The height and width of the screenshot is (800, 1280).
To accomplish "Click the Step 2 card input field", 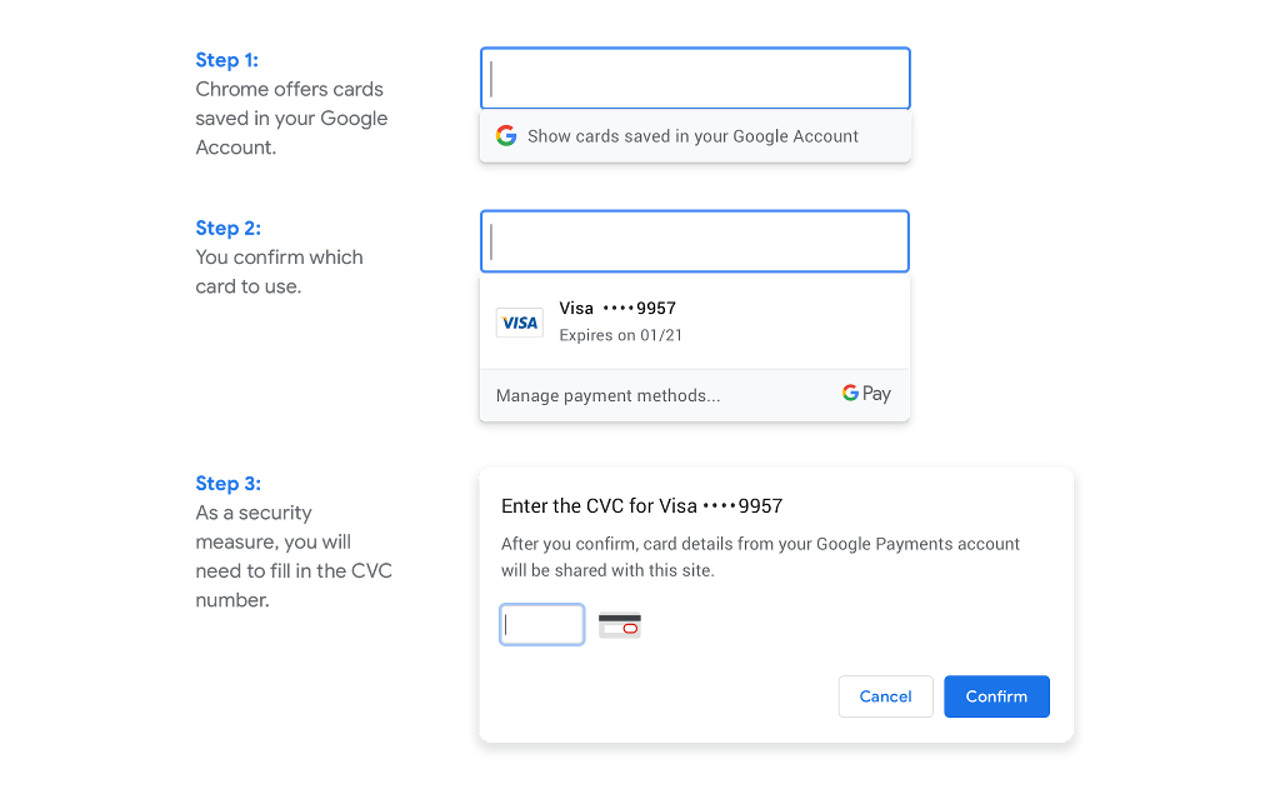I will pos(695,241).
